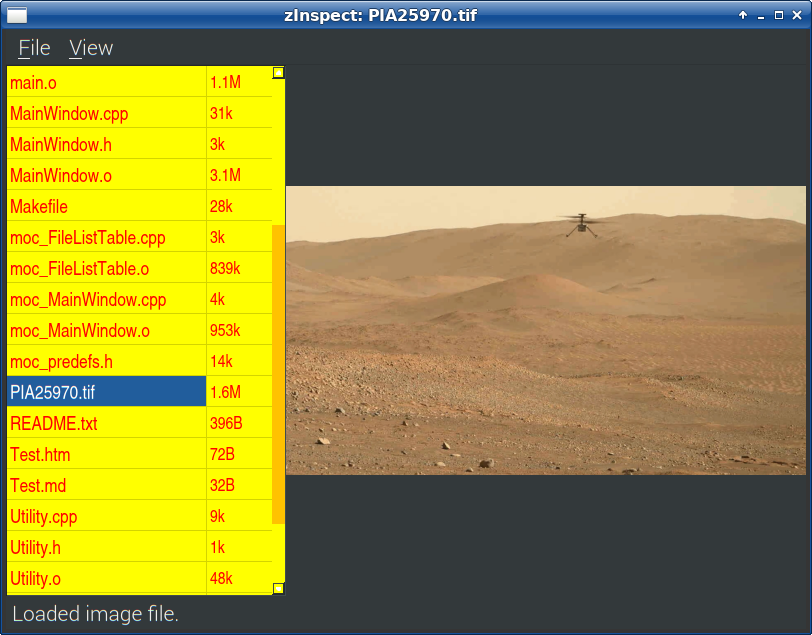This screenshot has width=812, height=635.
Task: Maximize the zInspect window
Action: [x=778, y=15]
